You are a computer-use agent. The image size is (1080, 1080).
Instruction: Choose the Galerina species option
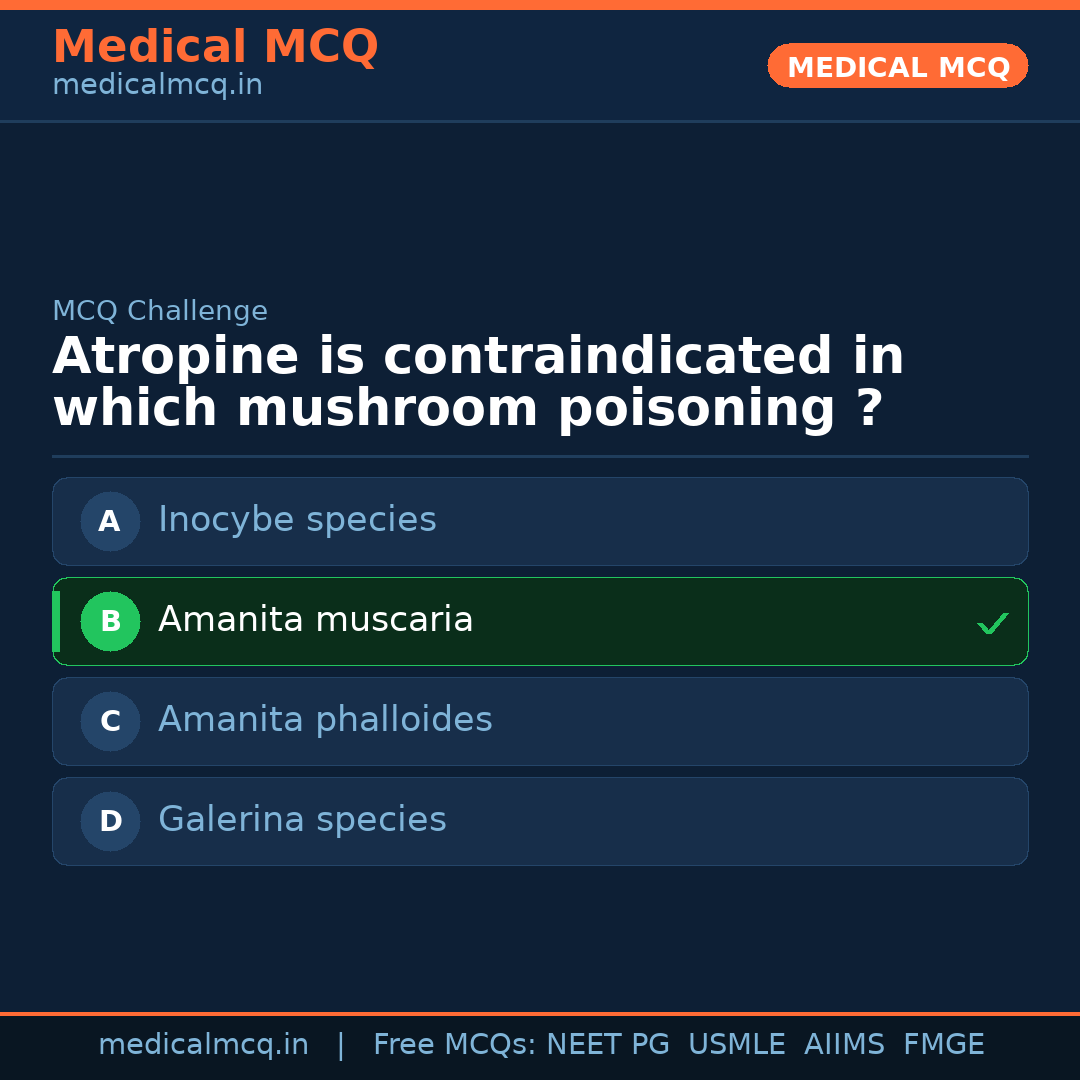tap(302, 820)
